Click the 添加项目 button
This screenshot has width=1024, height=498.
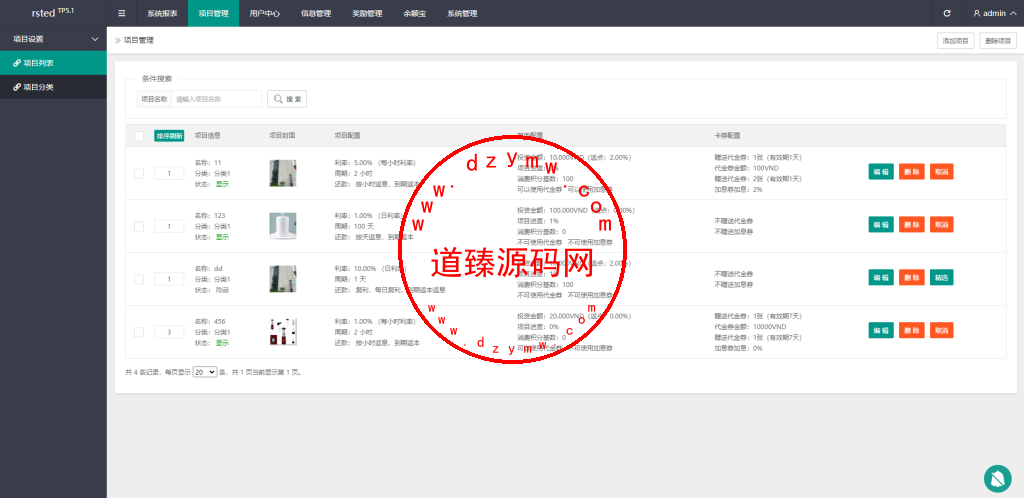[955, 40]
